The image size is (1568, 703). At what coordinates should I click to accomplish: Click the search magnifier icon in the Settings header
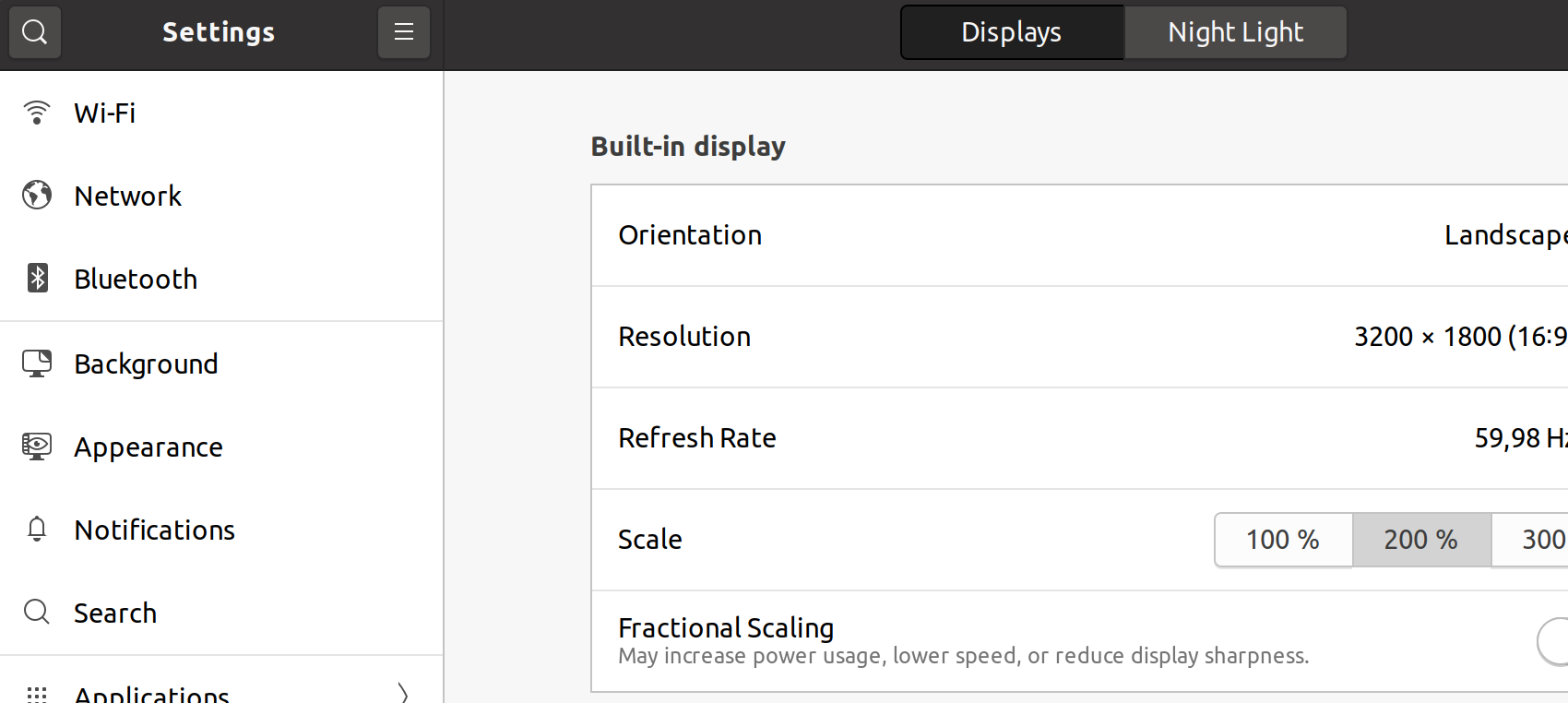pos(35,32)
